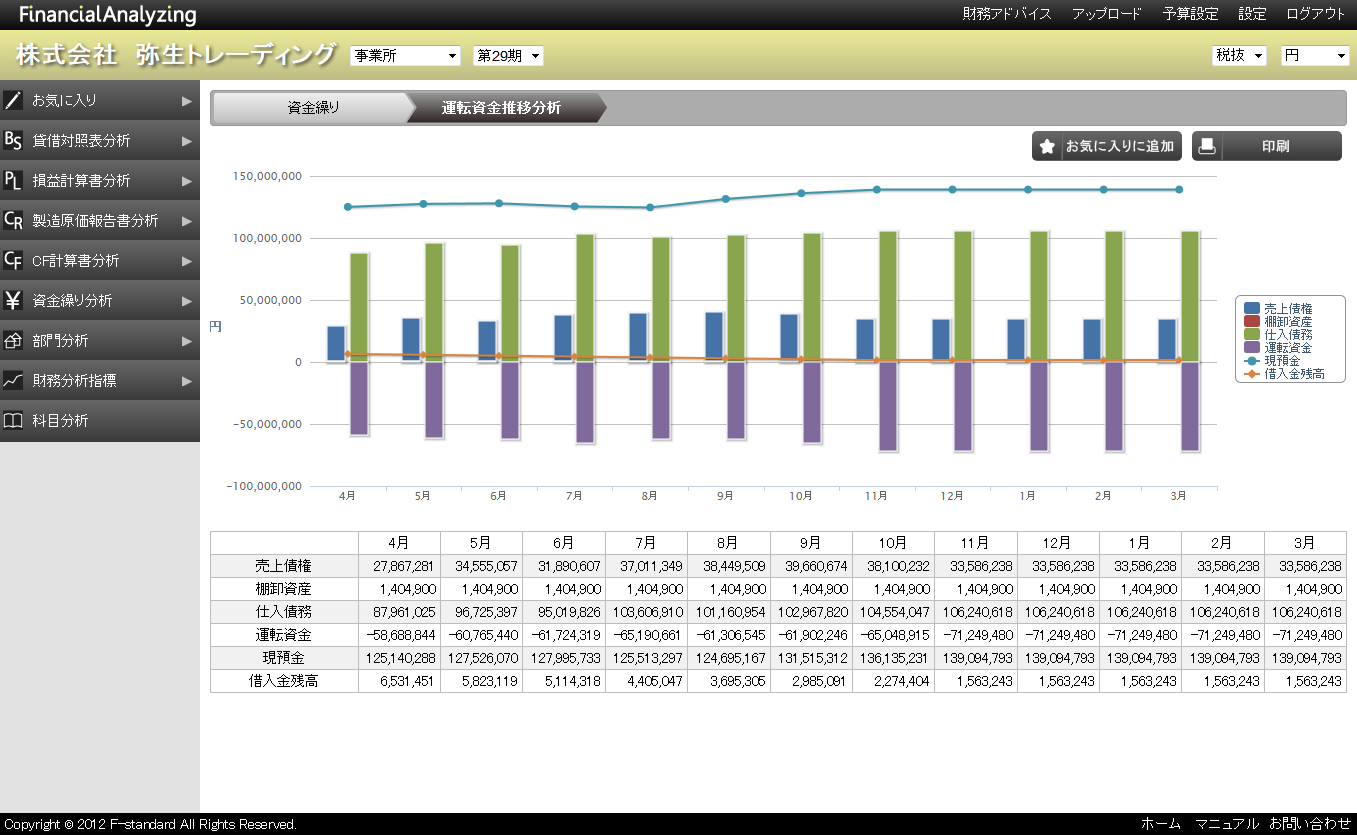
Task: Click the PL icon for 損益計算書分析
Action: (13, 180)
